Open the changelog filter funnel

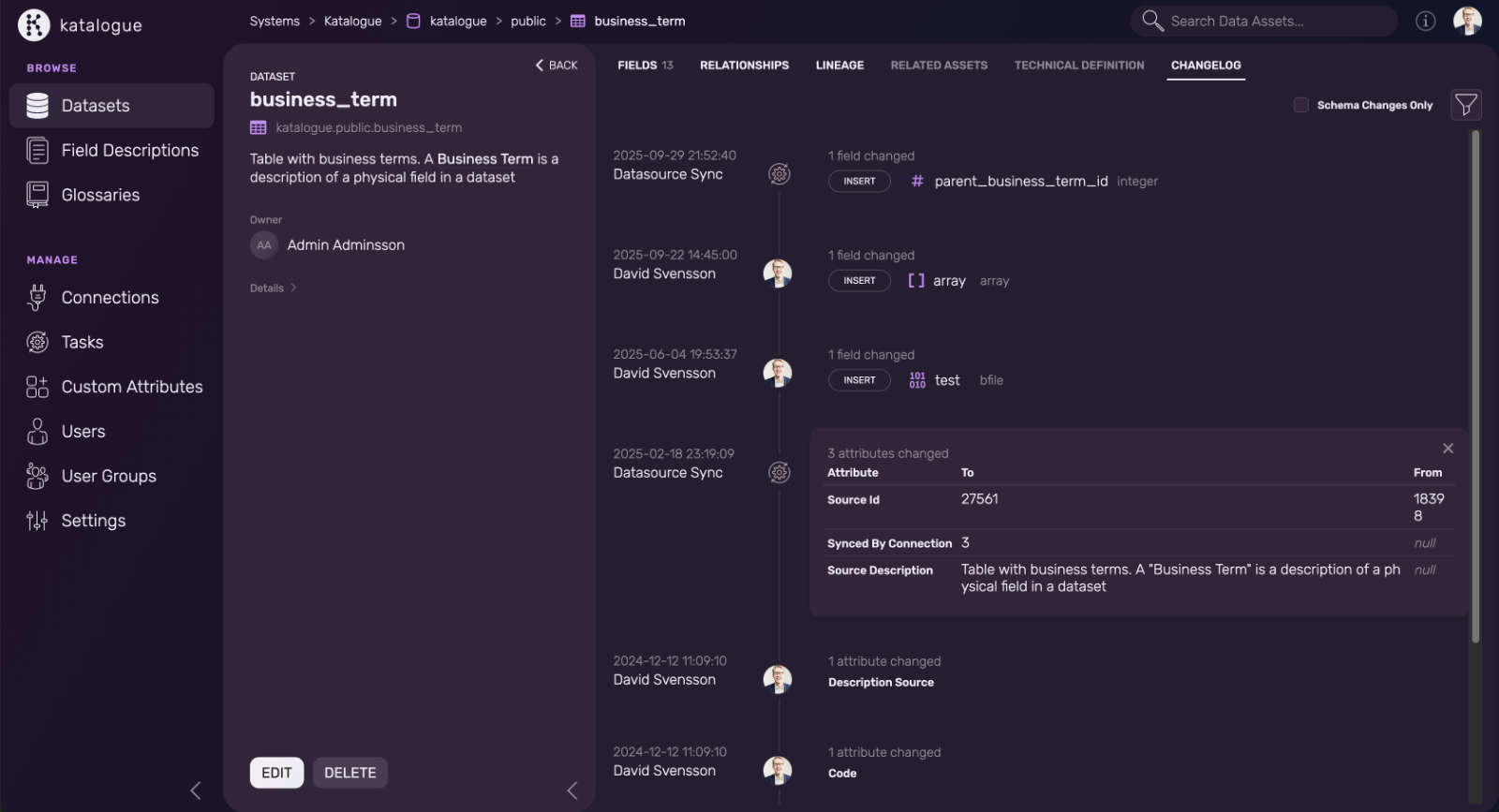pos(1466,105)
